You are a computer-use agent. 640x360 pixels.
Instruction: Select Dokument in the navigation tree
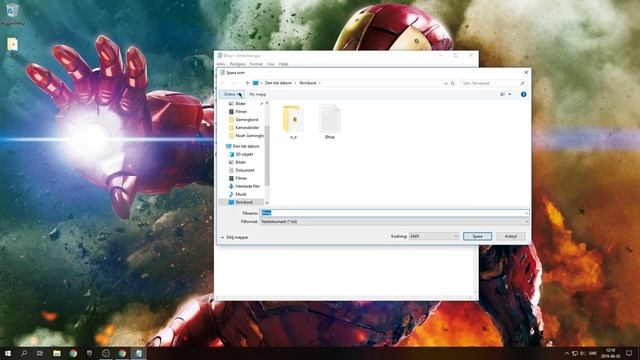(x=242, y=170)
